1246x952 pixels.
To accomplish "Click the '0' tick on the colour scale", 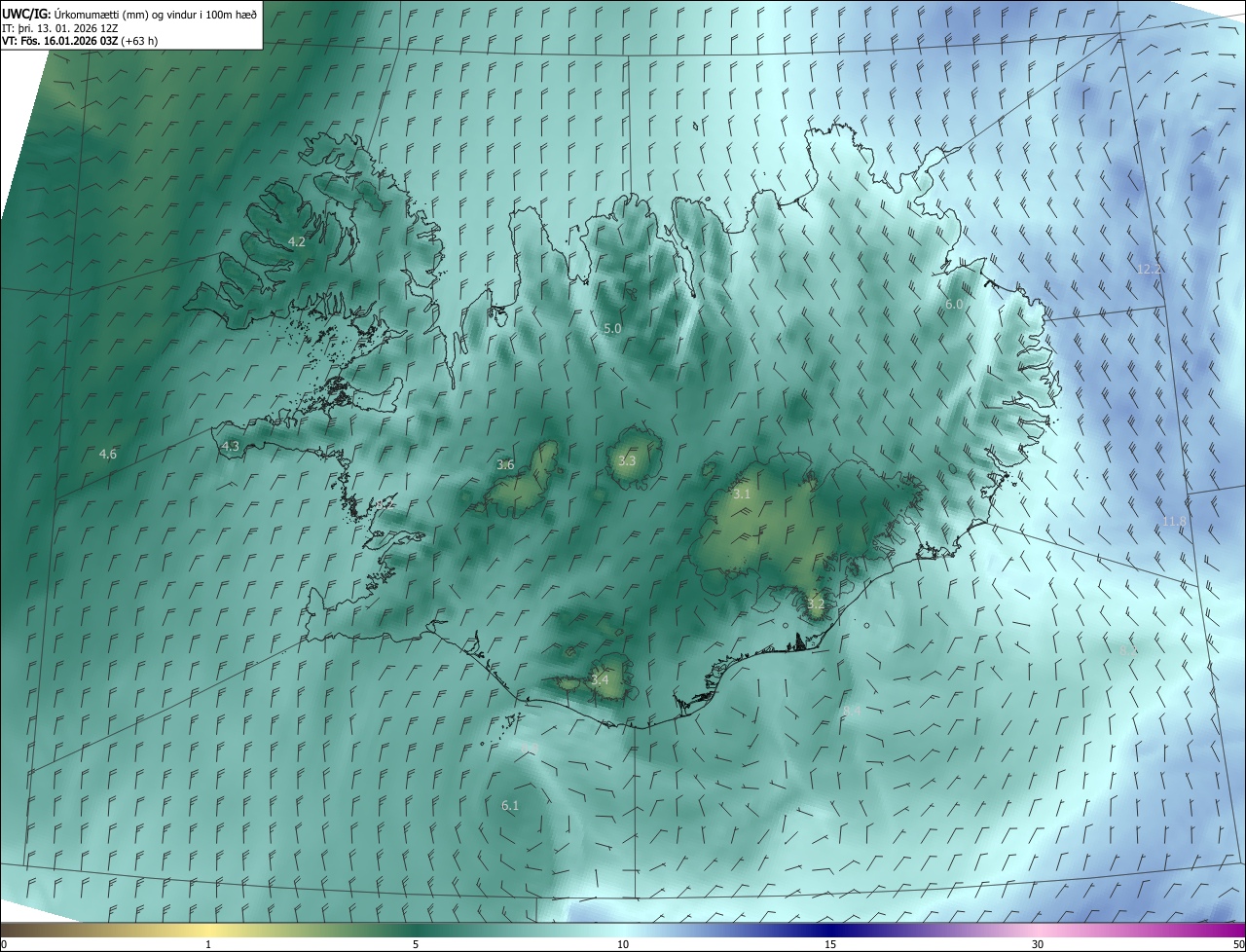I will (x=3, y=945).
